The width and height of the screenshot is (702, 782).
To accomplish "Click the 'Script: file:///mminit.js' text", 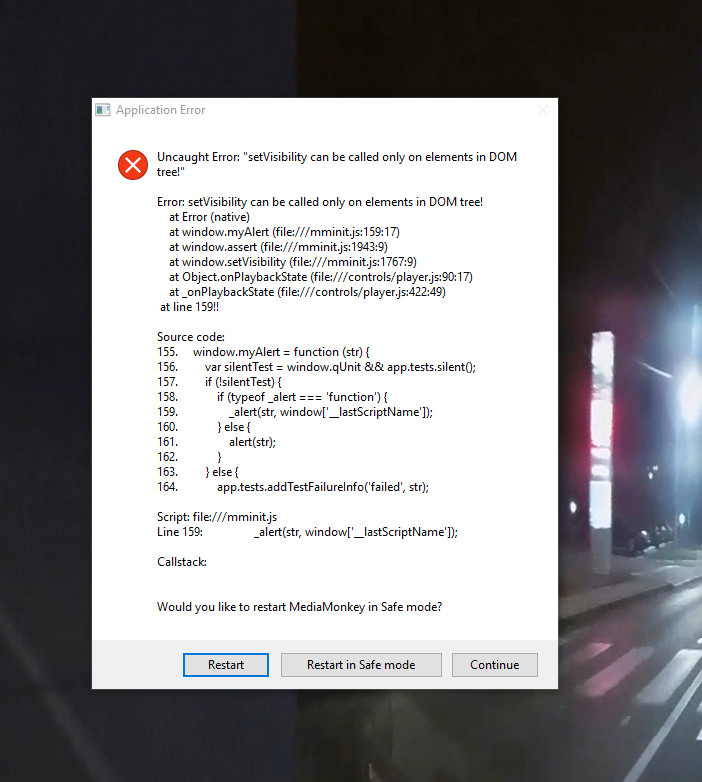I will pyautogui.click(x=217, y=517).
